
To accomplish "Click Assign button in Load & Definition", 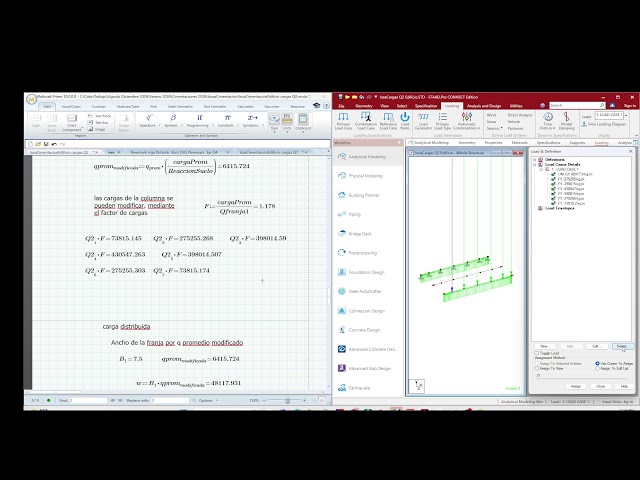I will click(x=575, y=386).
